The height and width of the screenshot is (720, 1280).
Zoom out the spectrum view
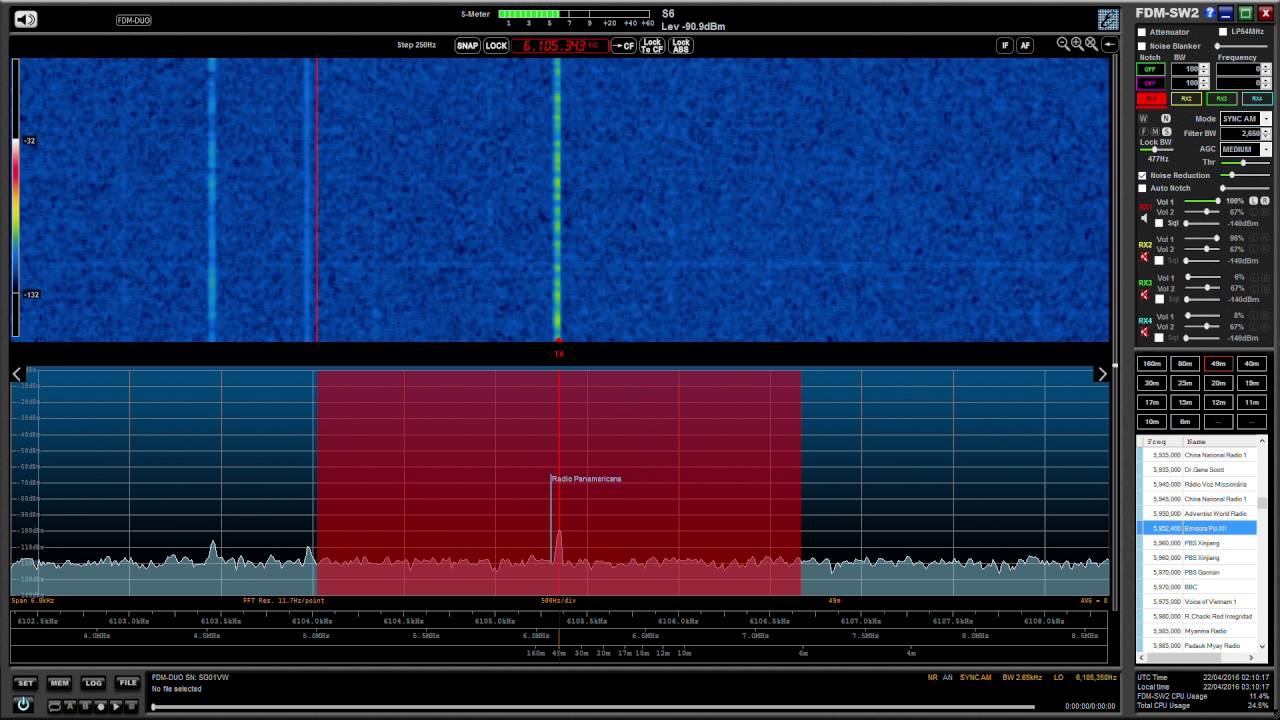tap(1063, 44)
